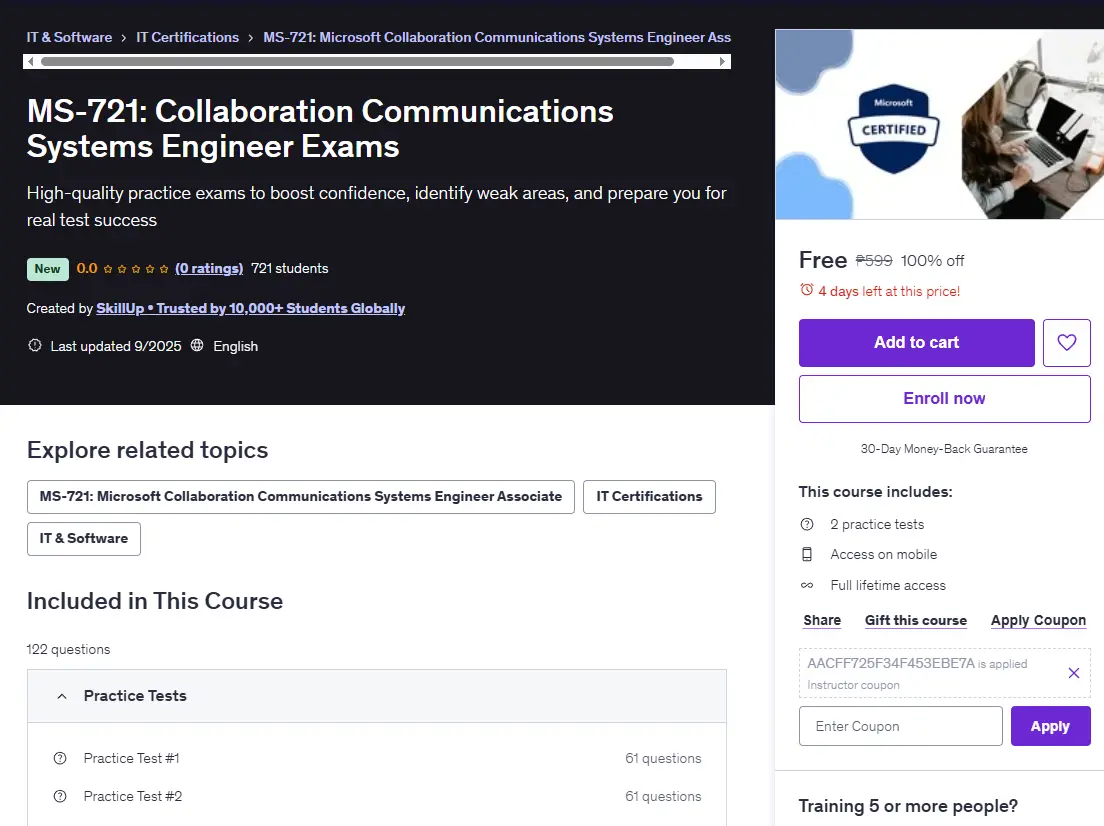Click the Enter Coupon input field
1104x826 pixels.
(x=901, y=726)
